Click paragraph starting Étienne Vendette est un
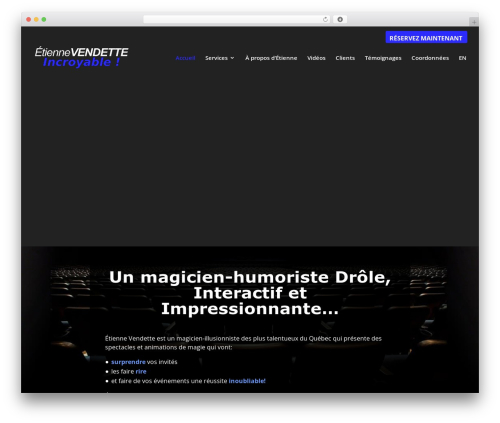500x423 pixels. click(243, 343)
